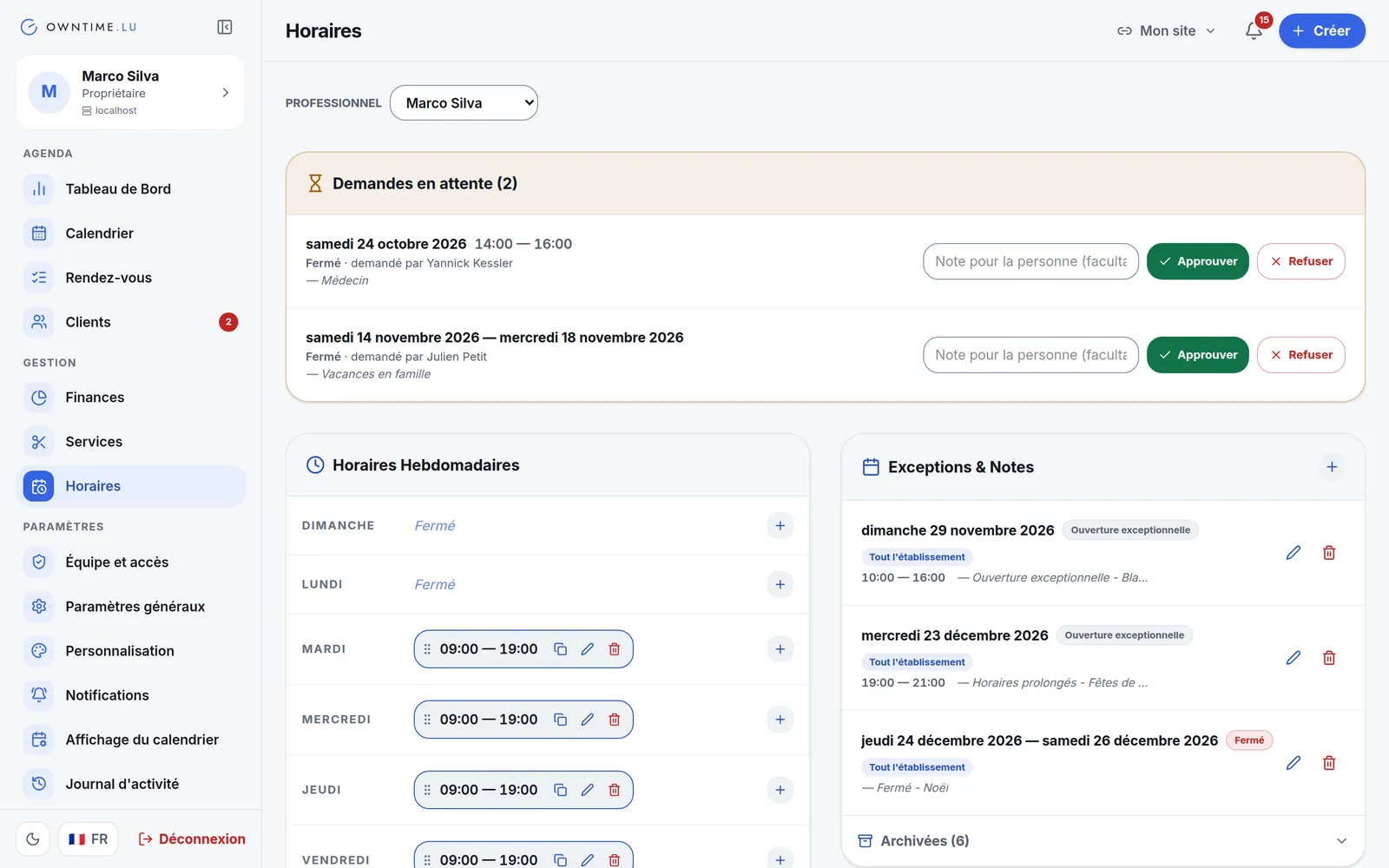Viewport: 1389px width, 868px height.
Task: Add time slot for Mardi
Action: (780, 649)
